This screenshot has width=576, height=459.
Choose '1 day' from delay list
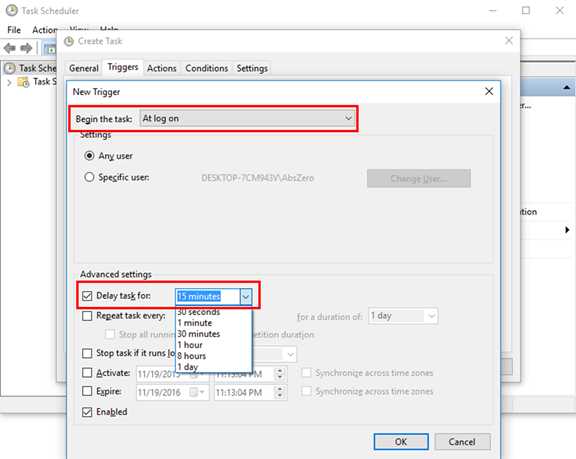coord(188,367)
